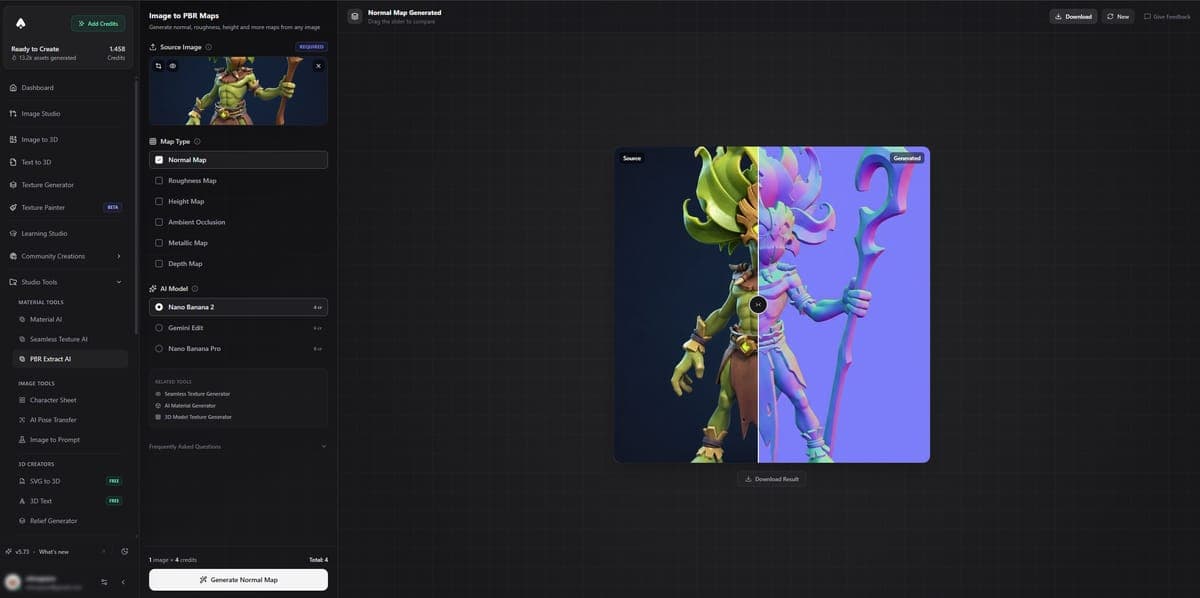Click the Download Result button
The width and height of the screenshot is (1200, 598).
tap(772, 479)
